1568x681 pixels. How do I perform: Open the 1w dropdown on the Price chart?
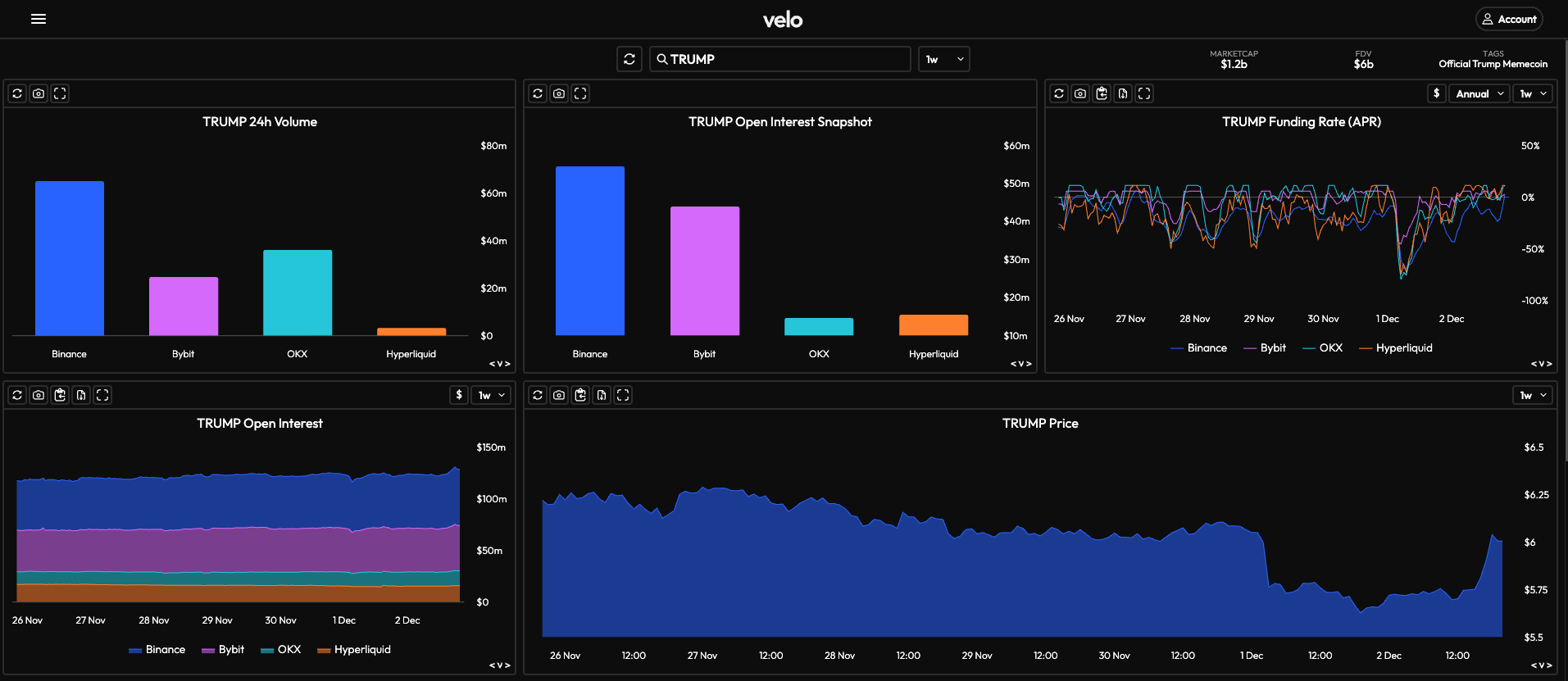pyautogui.click(x=1532, y=395)
